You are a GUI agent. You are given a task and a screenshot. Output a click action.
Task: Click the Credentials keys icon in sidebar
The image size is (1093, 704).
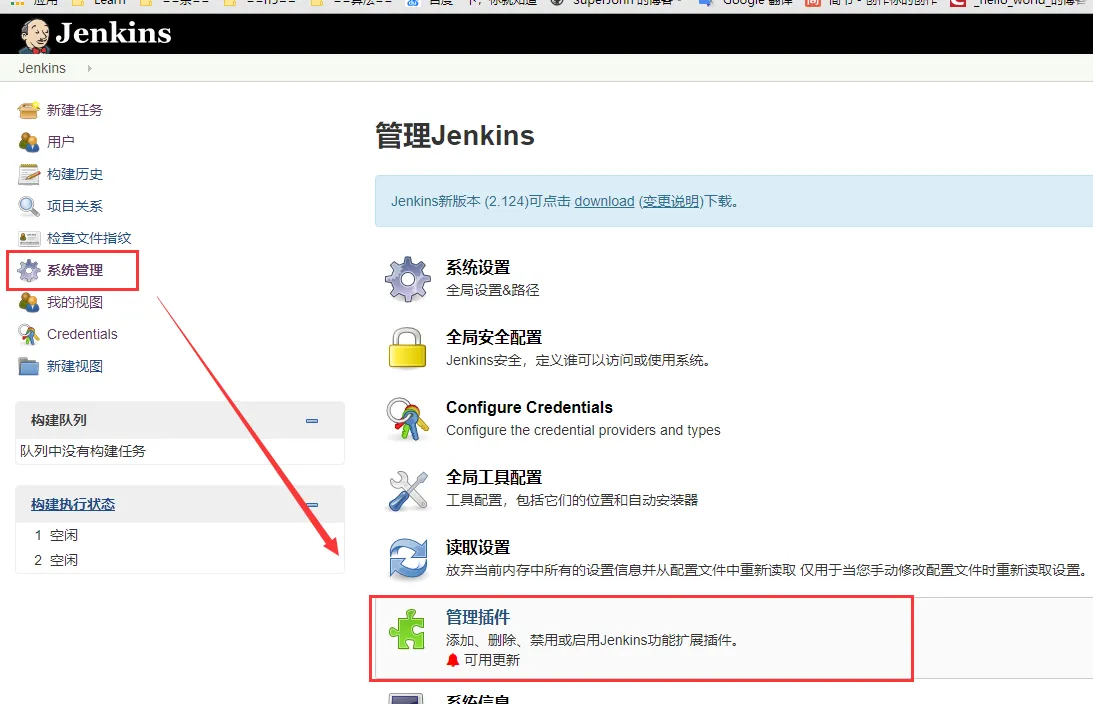click(29, 335)
